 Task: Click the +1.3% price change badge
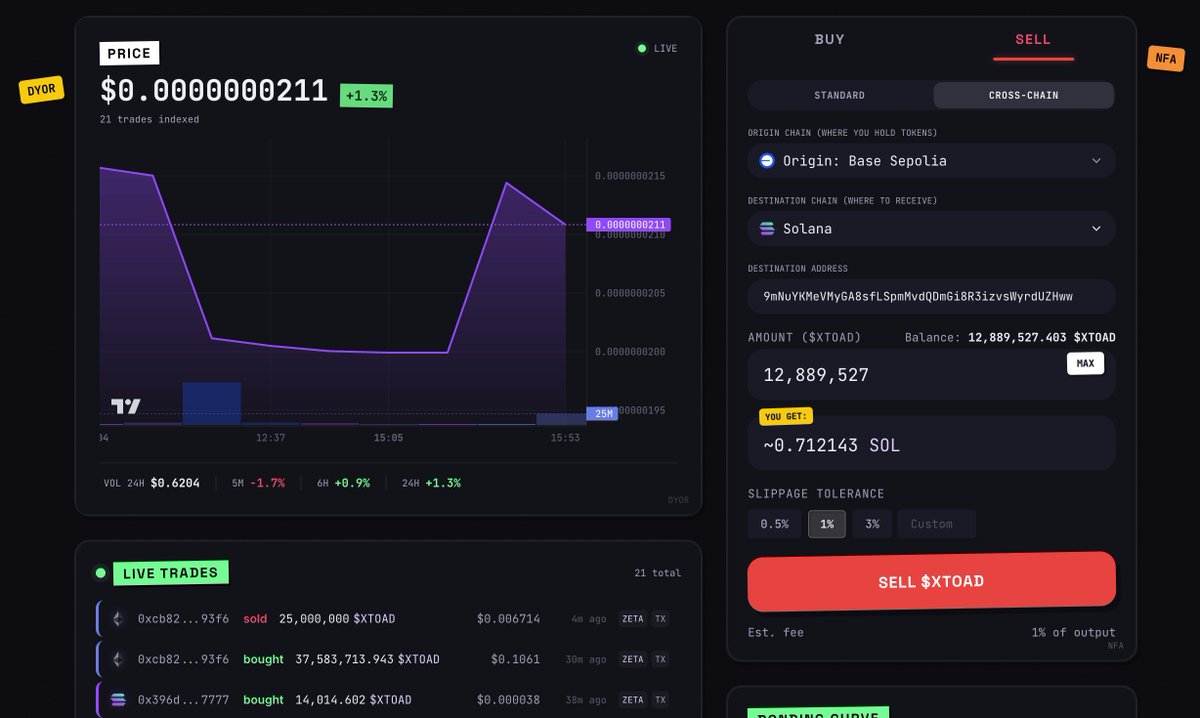tap(366, 95)
